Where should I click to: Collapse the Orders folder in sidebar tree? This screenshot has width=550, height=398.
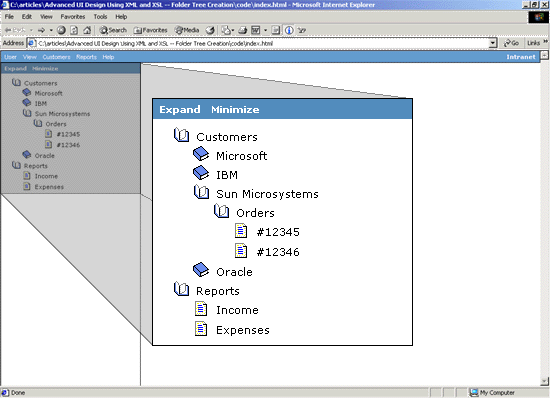[38, 123]
